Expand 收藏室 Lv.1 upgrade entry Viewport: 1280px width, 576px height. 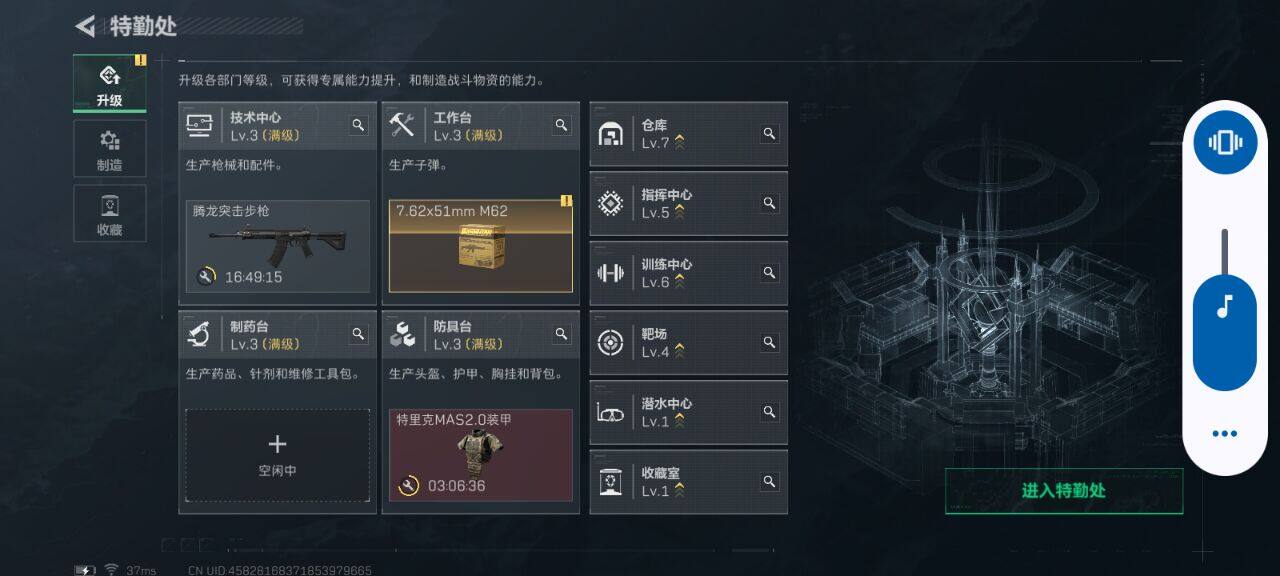pos(689,482)
